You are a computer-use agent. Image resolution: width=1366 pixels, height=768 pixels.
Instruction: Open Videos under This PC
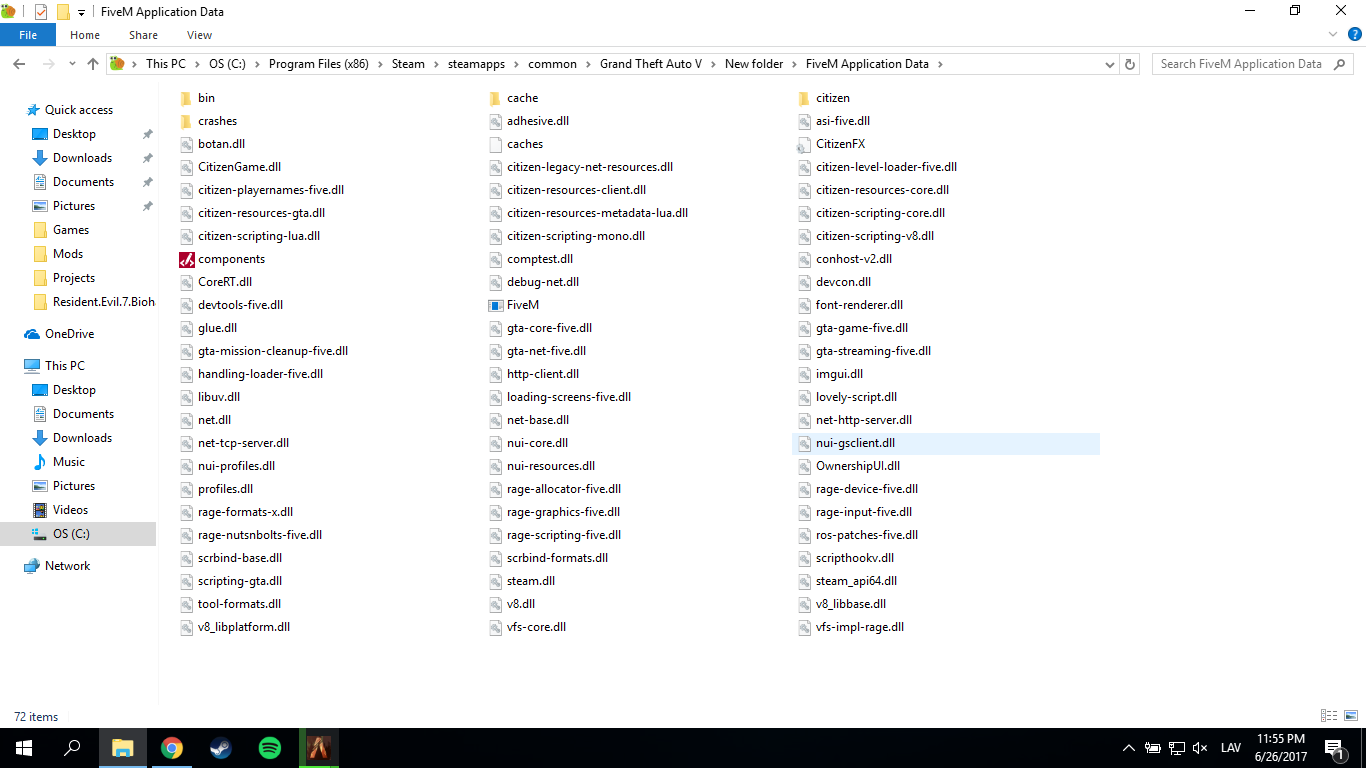[x=70, y=510]
